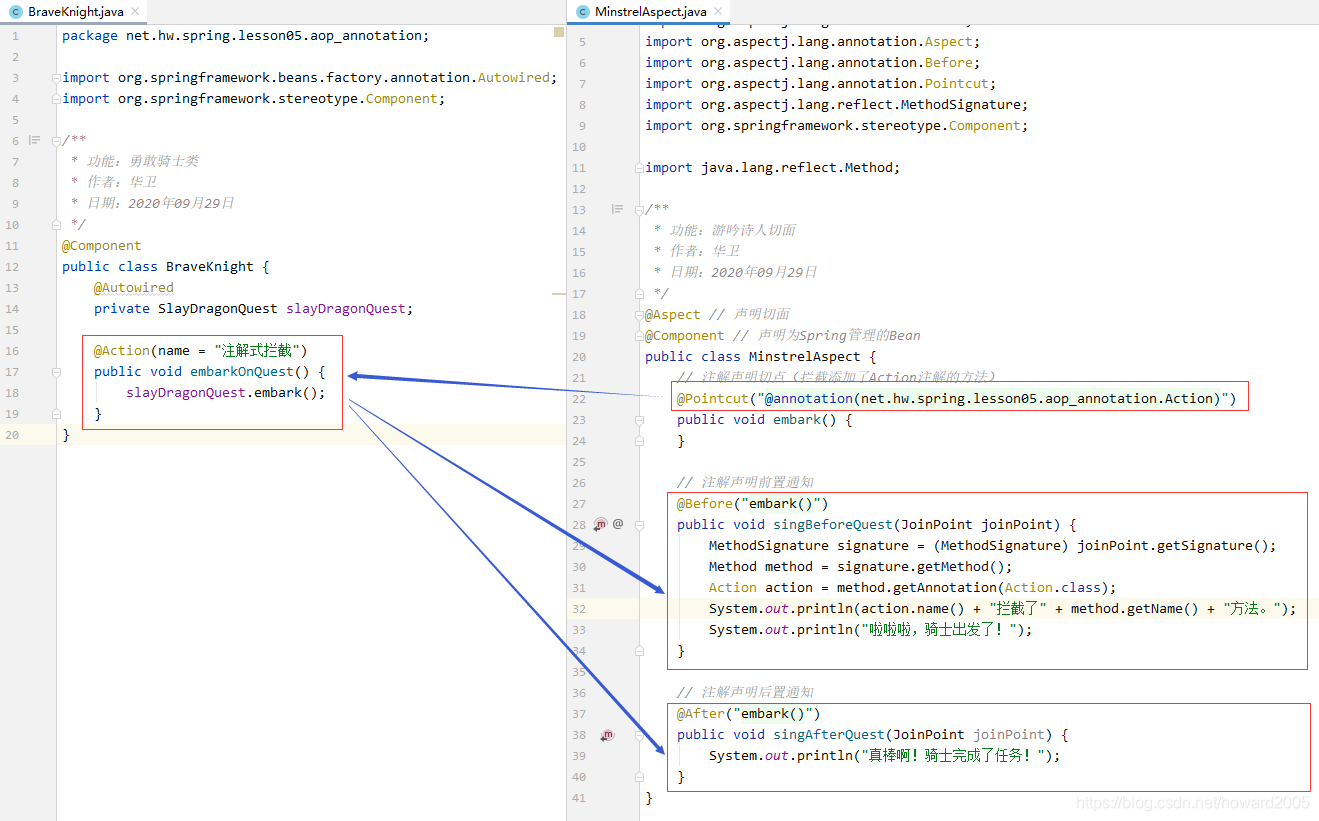This screenshot has height=821, width=1319.
Task: Collapse the Javadoc fold at BraveKnight line 6
Action: (x=57, y=141)
